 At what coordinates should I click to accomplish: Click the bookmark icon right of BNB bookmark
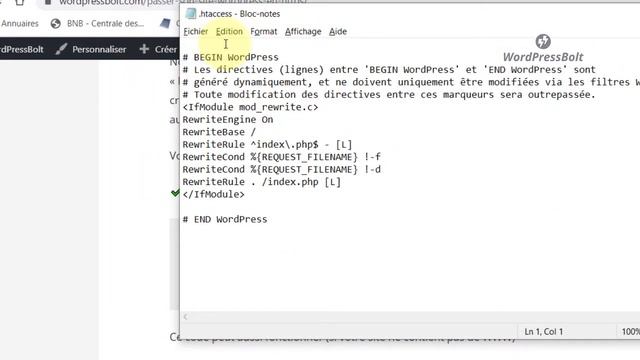(165, 23)
